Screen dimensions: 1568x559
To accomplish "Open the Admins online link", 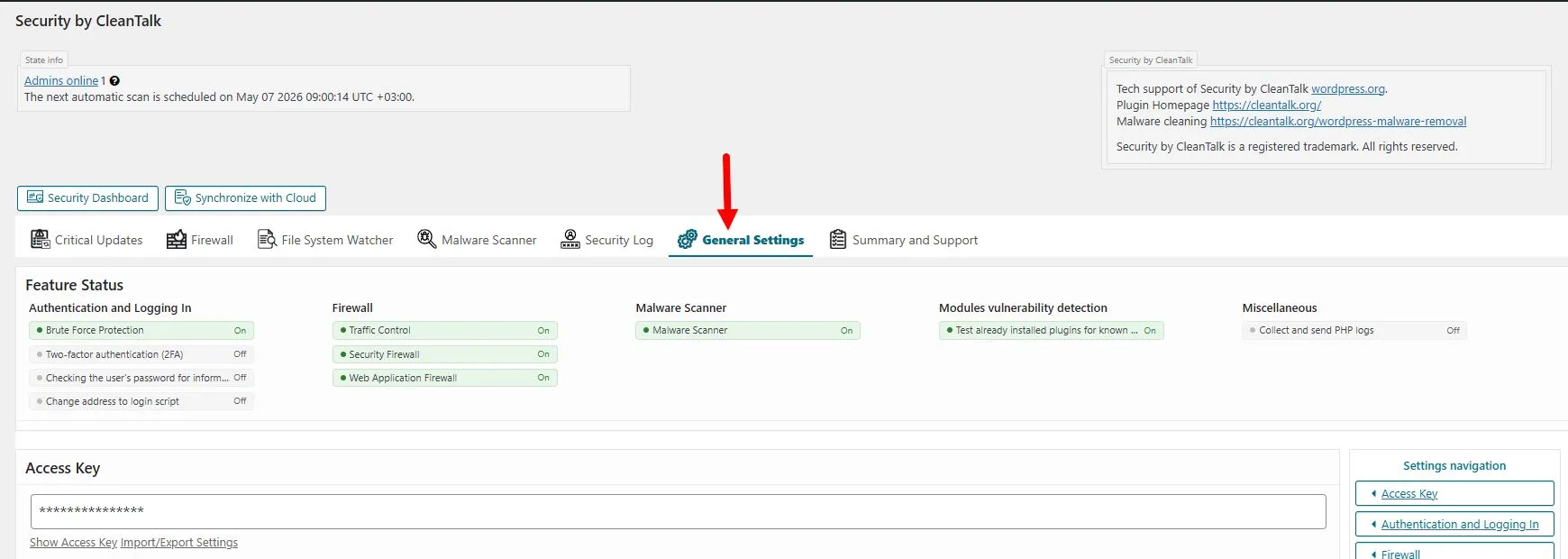I will [61, 80].
